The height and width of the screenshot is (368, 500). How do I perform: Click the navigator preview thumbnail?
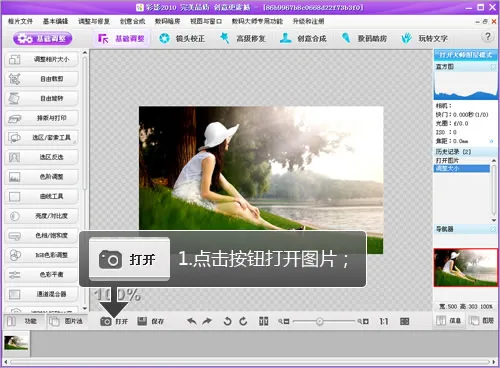(x=465, y=267)
